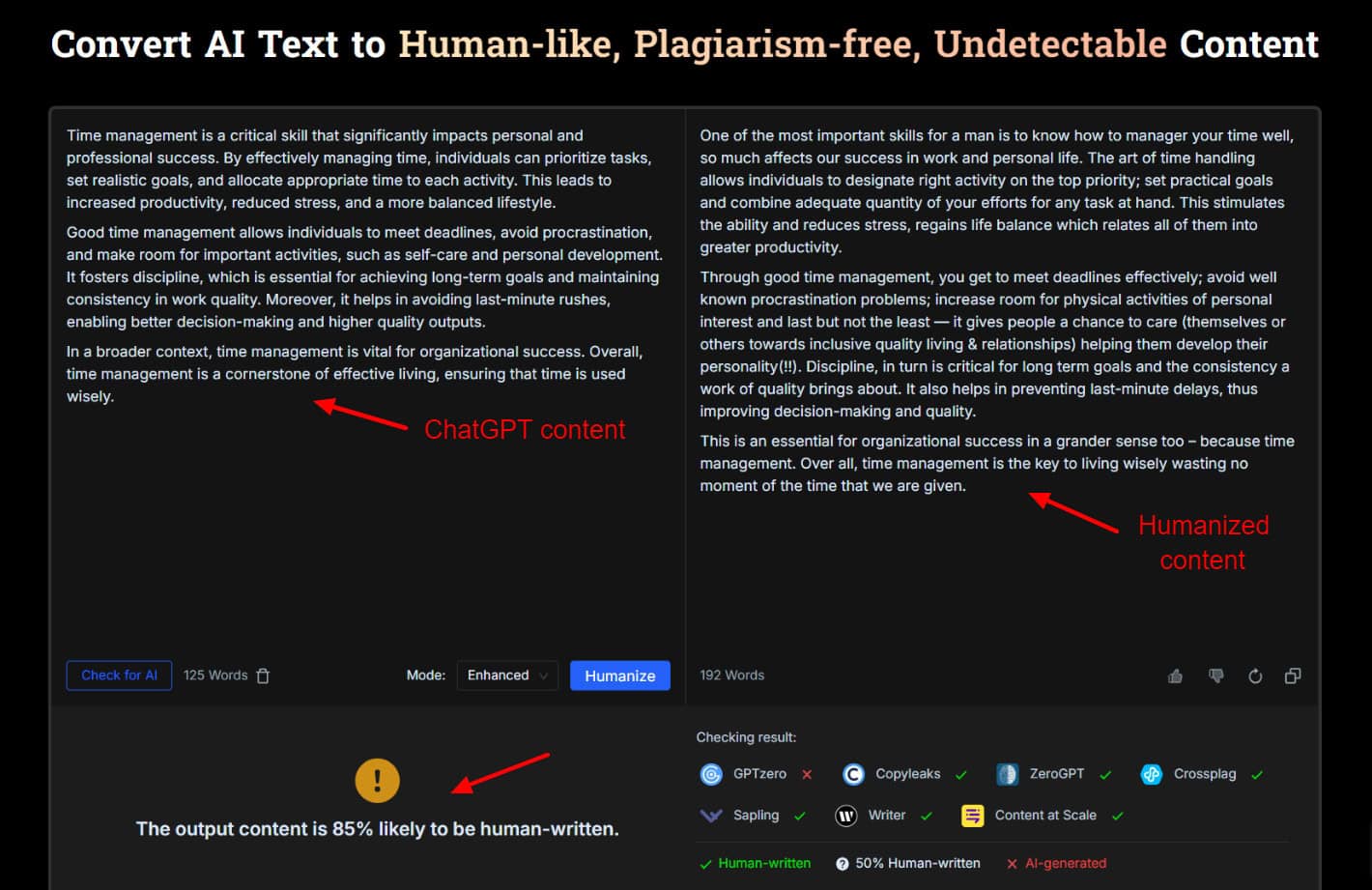
Task: Click the AI-generated legend X mark
Action: [1012, 864]
